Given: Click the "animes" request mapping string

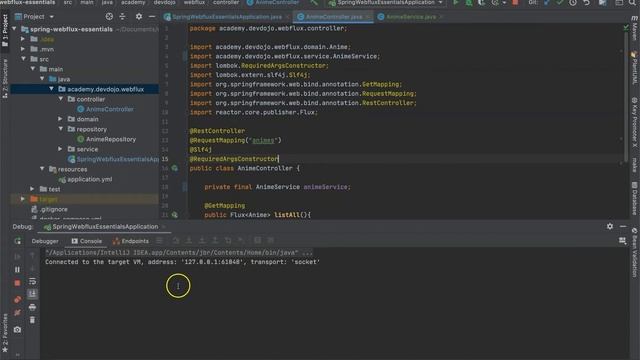Looking at the screenshot, I should pyautogui.click(x=263, y=140).
